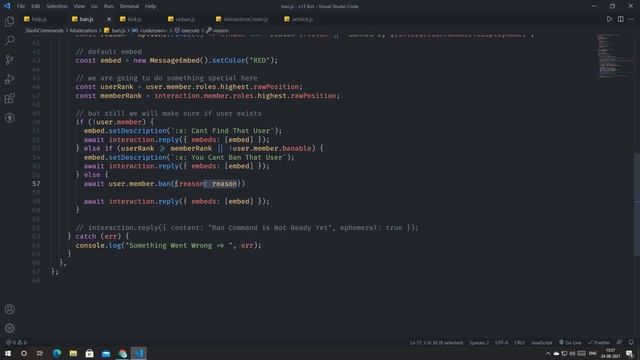Click line number 57 in gutter
This screenshot has width=640, height=360.
click(x=36, y=184)
